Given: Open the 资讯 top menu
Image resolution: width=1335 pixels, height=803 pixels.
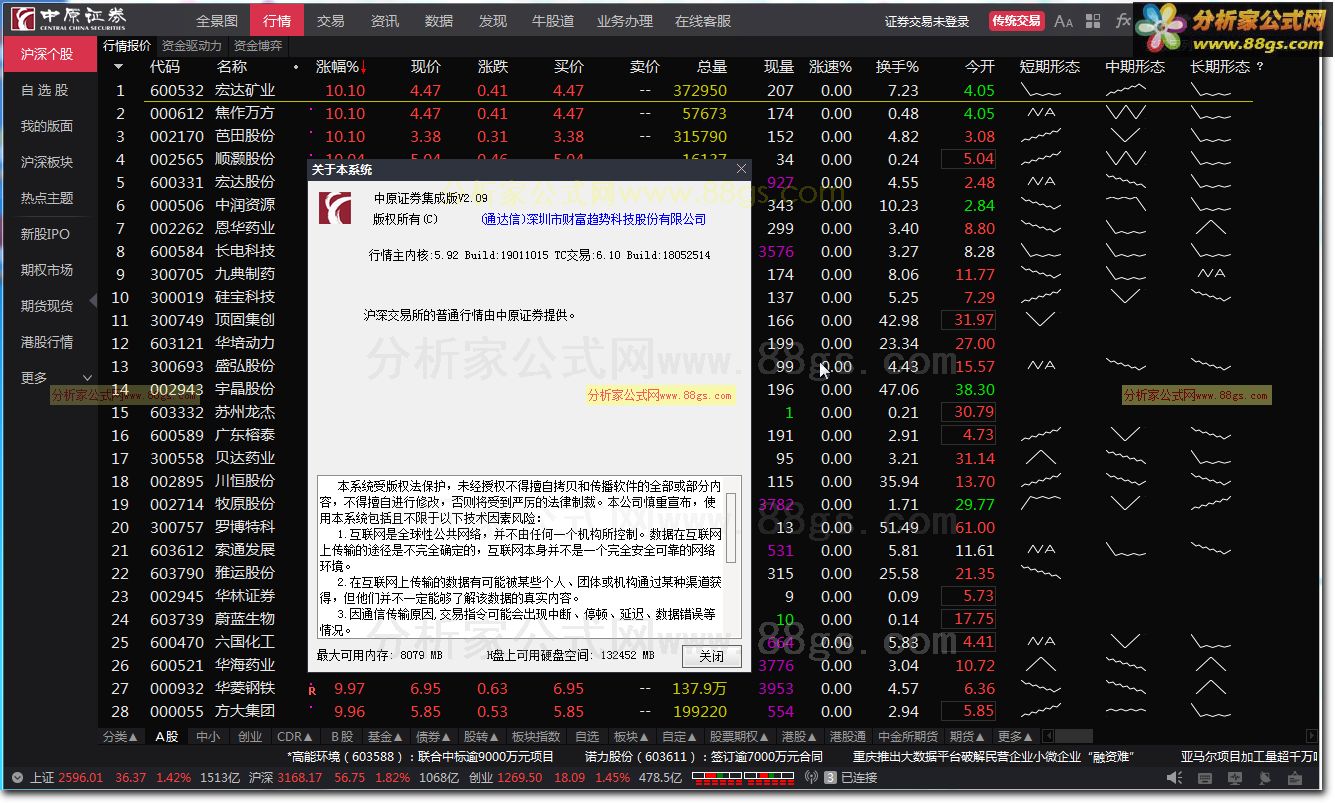Looking at the screenshot, I should tap(385, 21).
